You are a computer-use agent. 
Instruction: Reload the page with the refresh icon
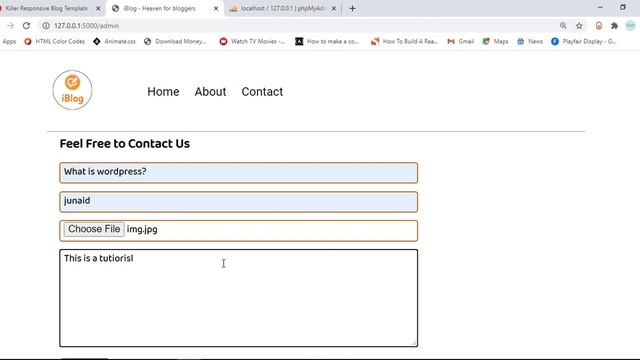pos(27,26)
